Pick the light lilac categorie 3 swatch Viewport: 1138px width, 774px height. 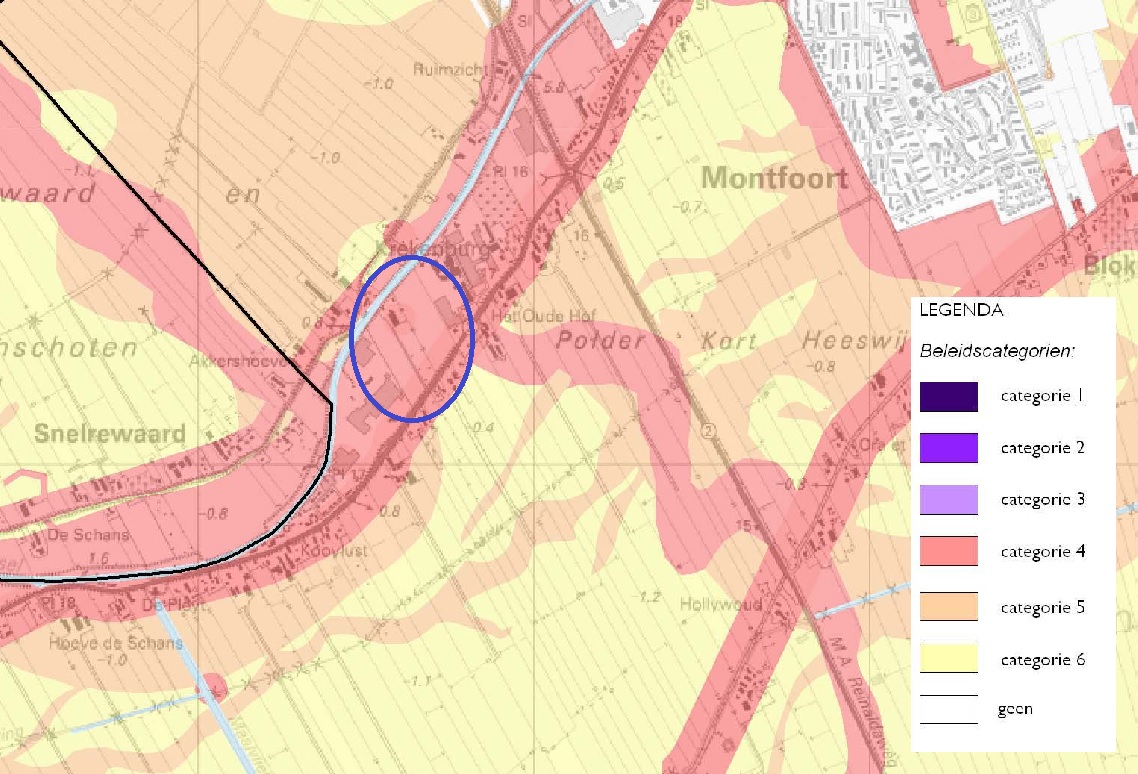point(948,499)
